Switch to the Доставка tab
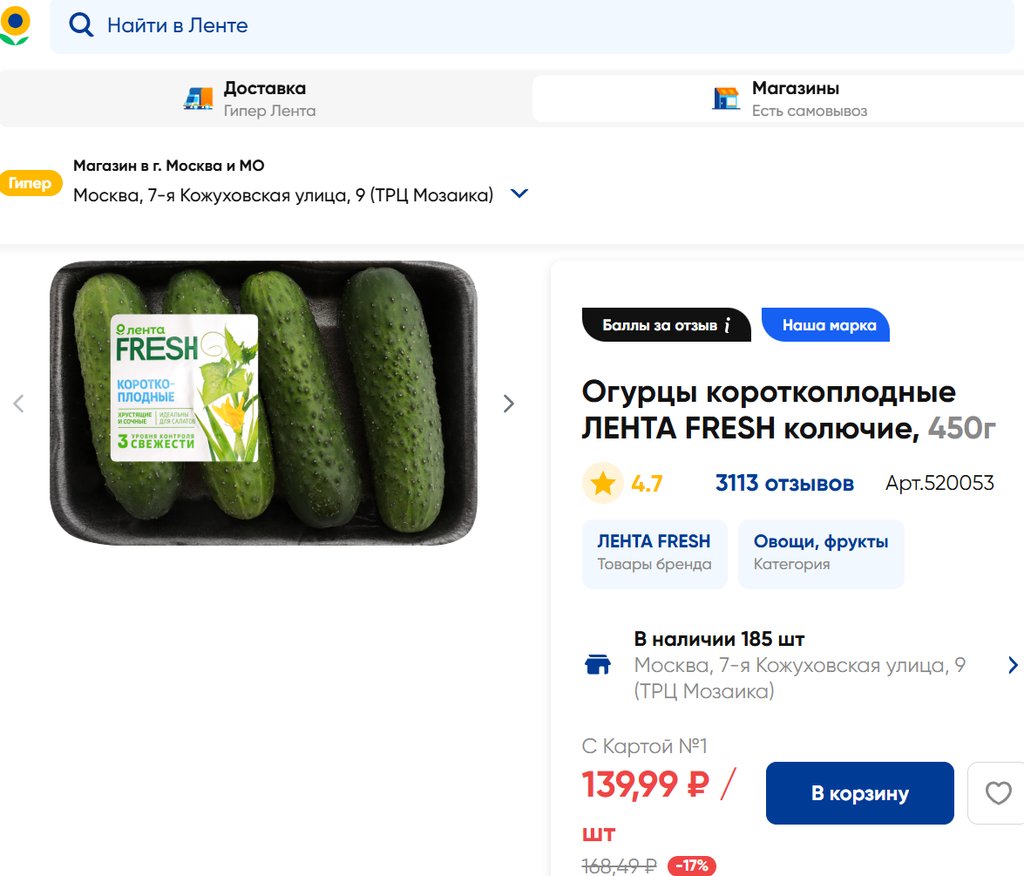Screen dimensions: 1024x876 [265, 98]
